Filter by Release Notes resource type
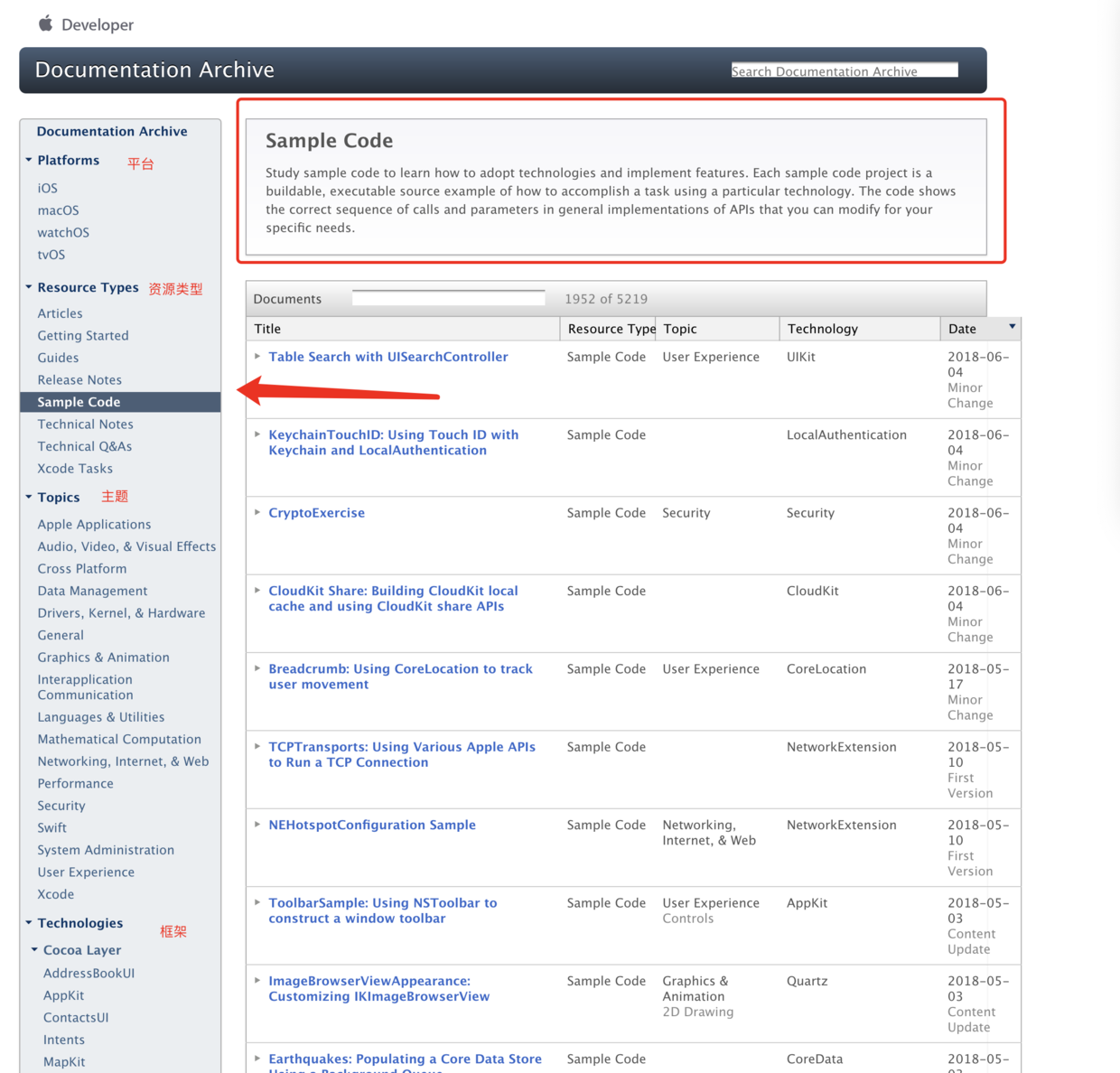 pos(79,380)
